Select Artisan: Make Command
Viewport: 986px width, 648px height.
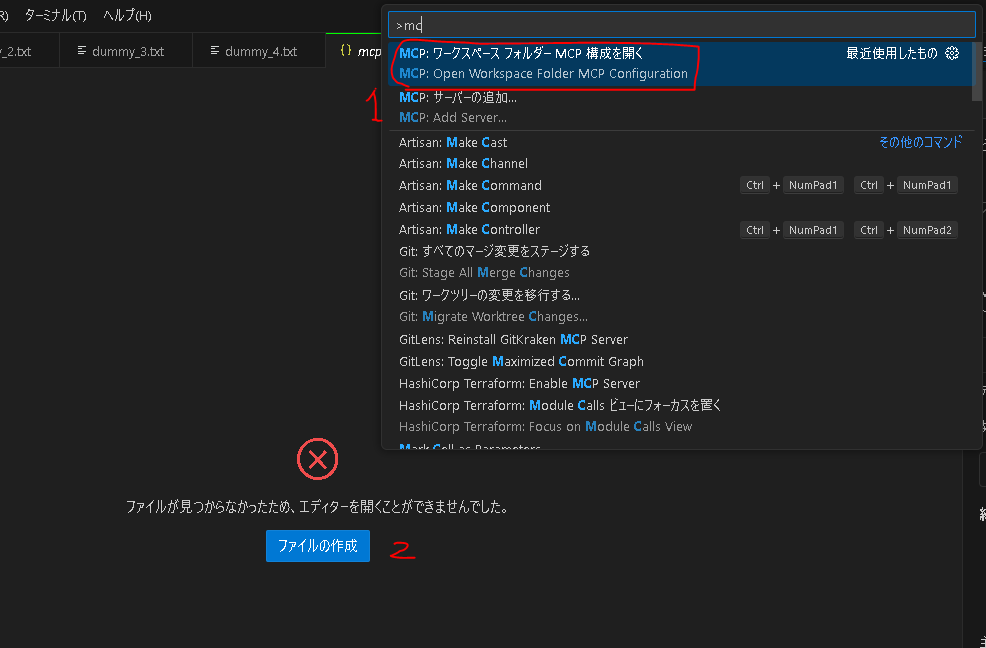click(680, 186)
